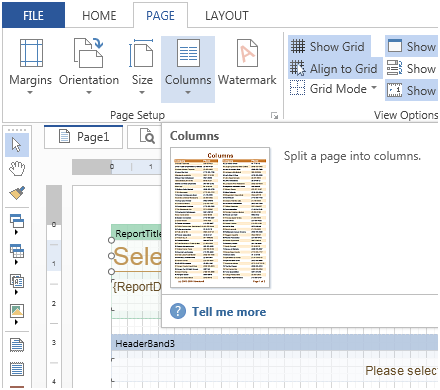Toggle the middle Show option with list icon
The height and width of the screenshot is (390, 440).
412,69
